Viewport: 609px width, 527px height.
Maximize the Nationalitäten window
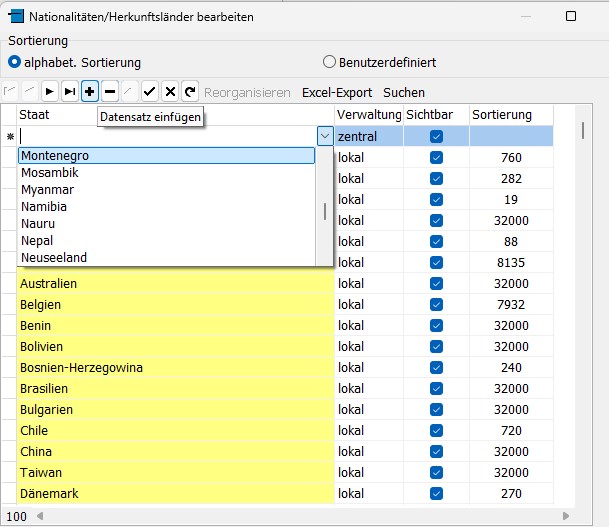pos(571,16)
